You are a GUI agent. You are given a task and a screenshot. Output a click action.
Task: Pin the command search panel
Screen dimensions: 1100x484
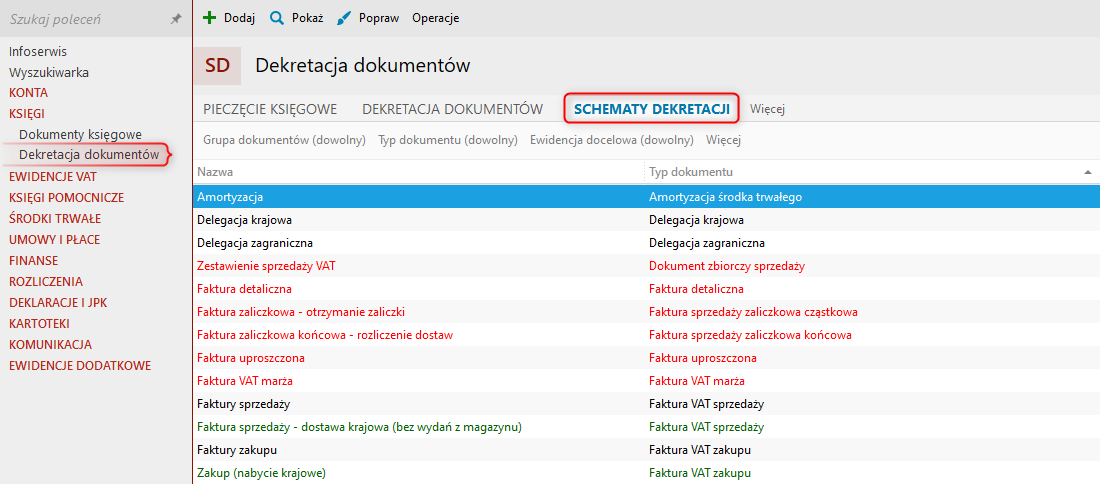click(176, 19)
